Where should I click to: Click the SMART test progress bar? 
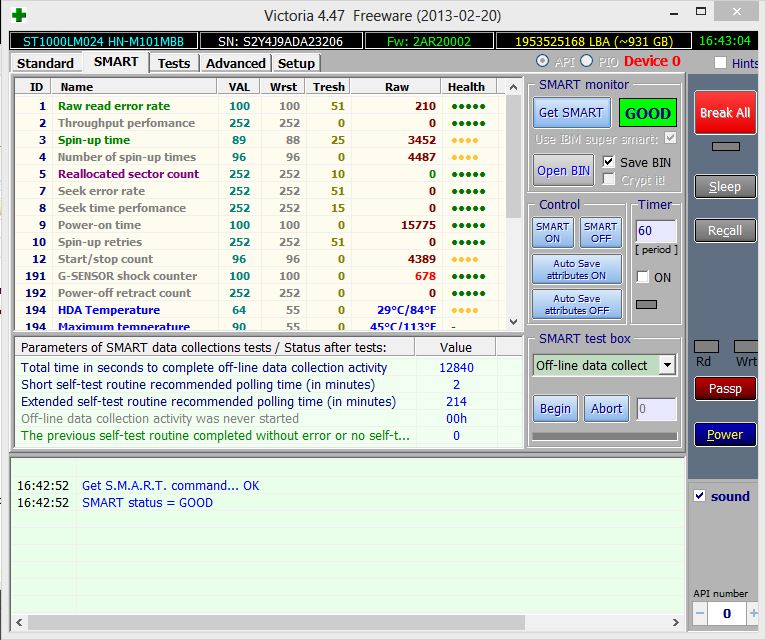click(x=604, y=436)
